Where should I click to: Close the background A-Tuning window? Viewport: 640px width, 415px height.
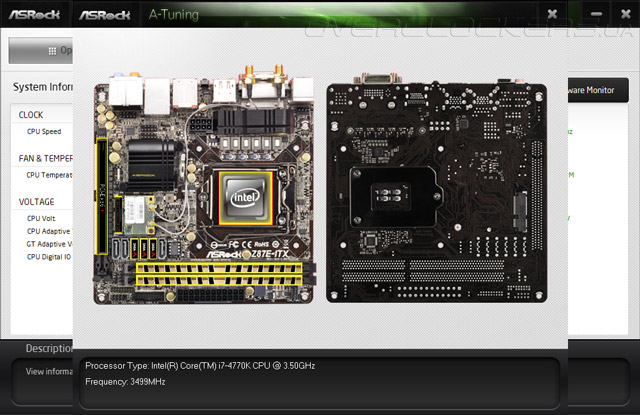point(626,14)
